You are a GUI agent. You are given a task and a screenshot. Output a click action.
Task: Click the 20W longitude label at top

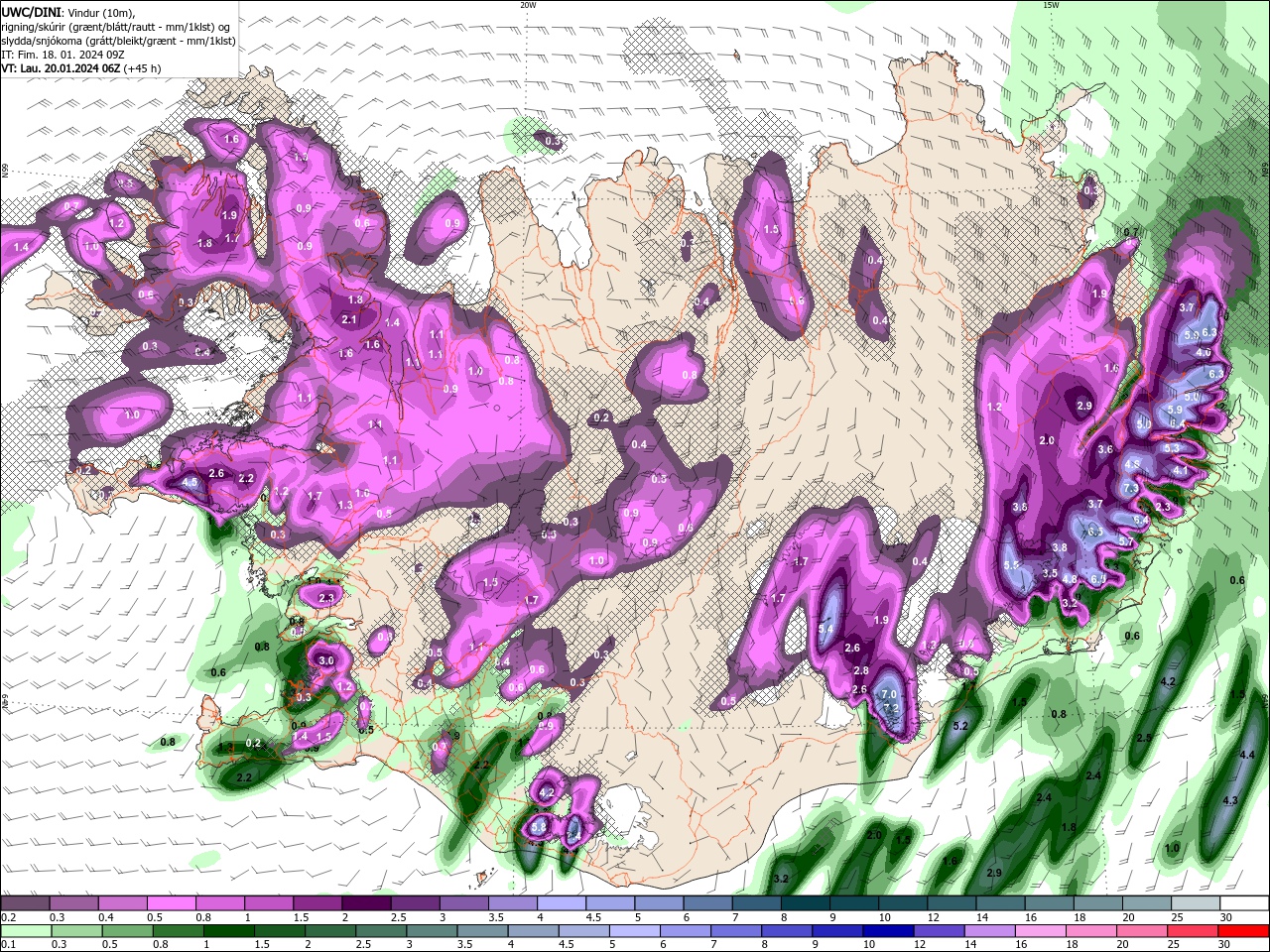coord(528,5)
